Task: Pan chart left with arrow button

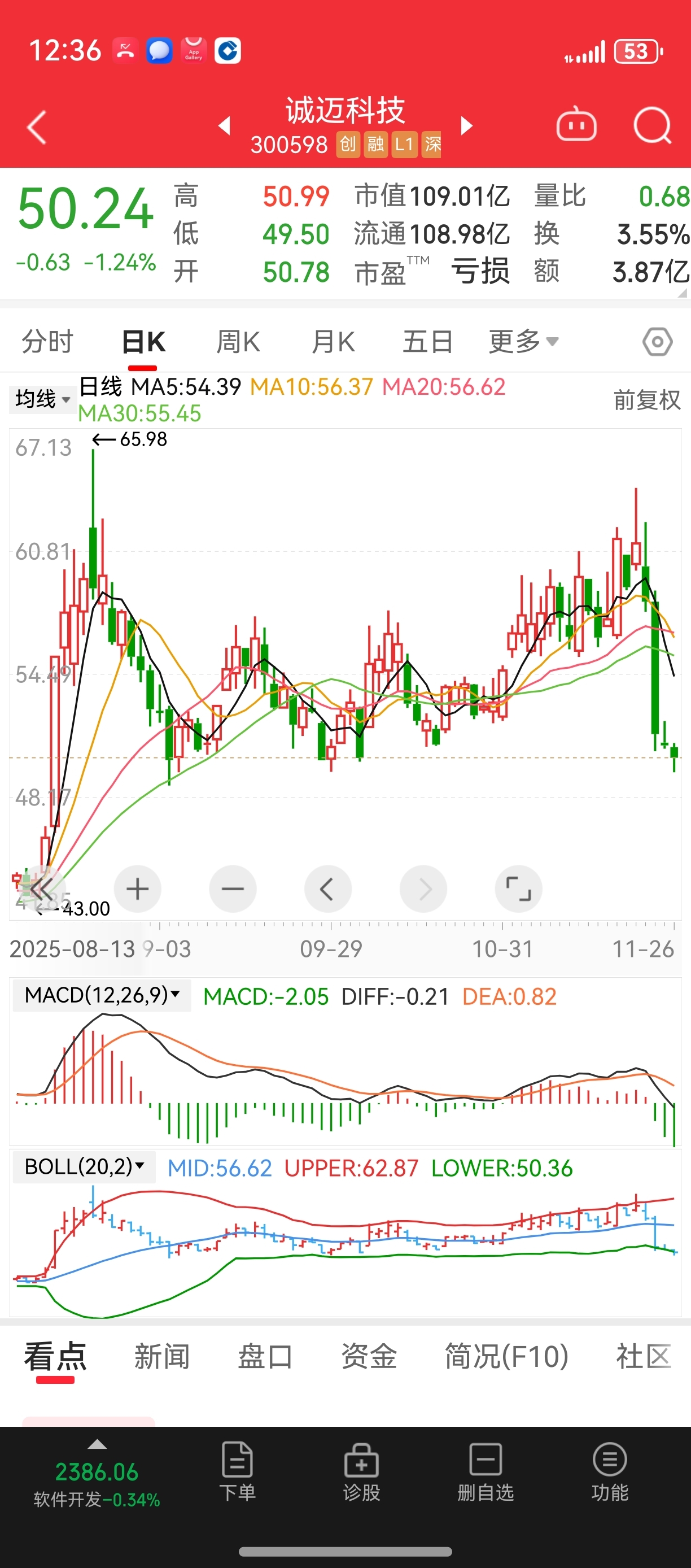Action: (328, 888)
